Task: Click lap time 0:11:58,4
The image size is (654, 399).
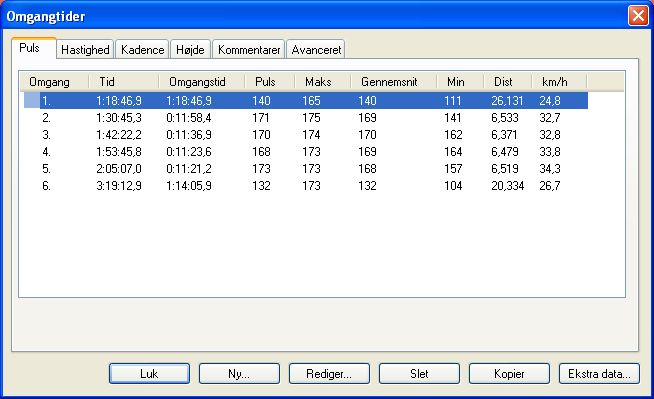Action: click(x=189, y=118)
